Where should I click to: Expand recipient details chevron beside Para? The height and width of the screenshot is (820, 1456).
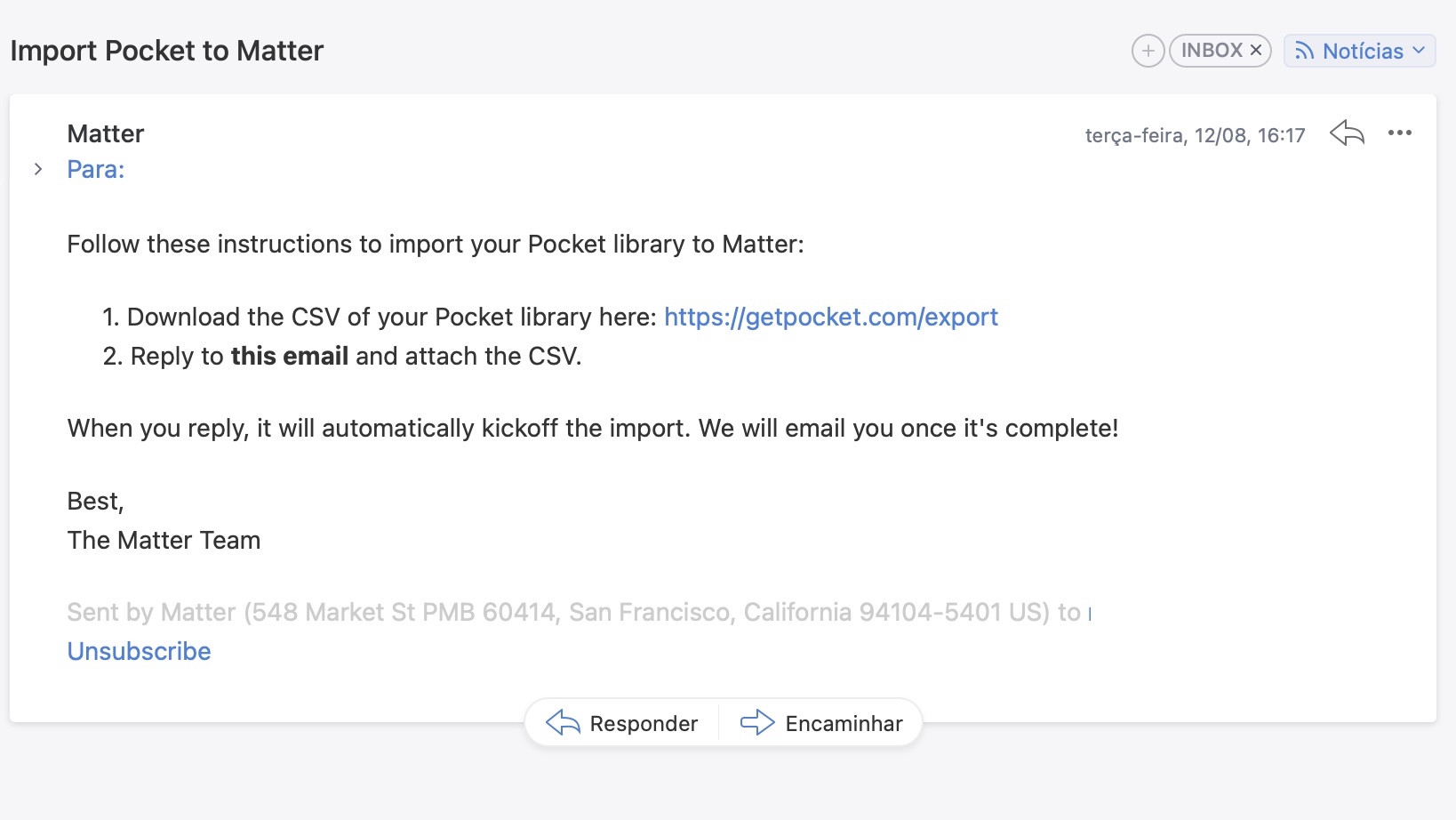(38, 169)
